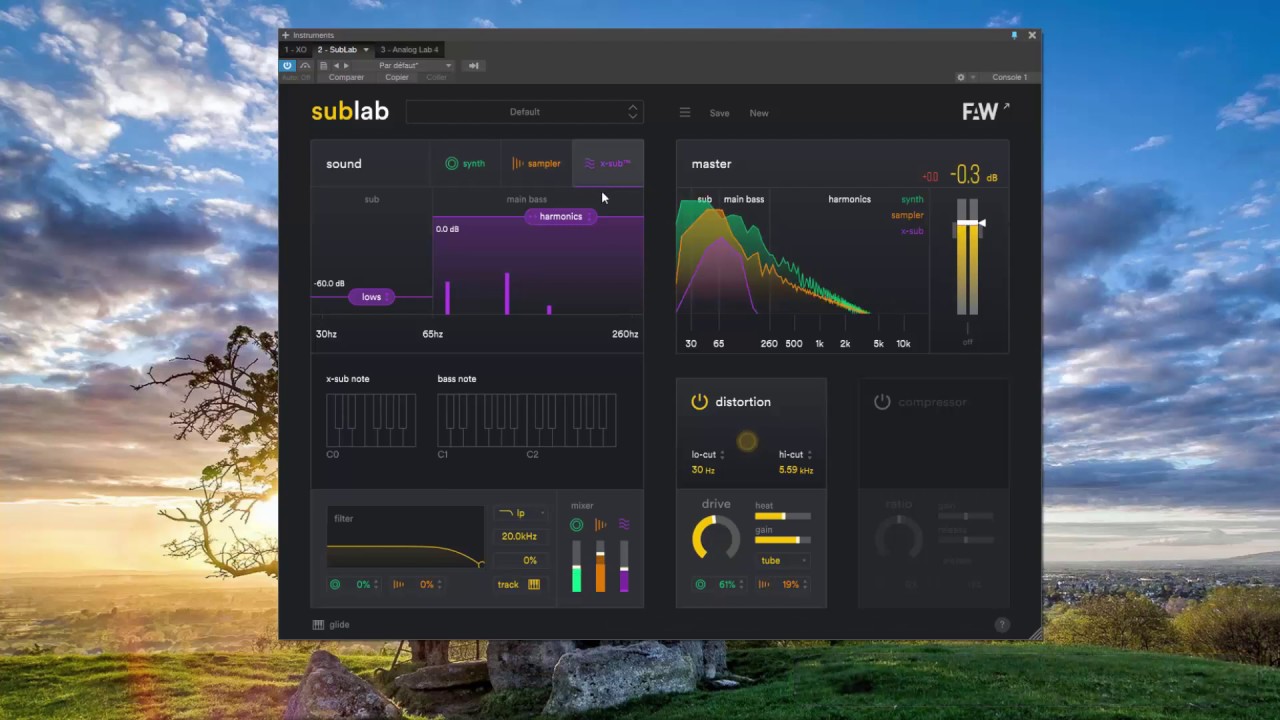Toggle filter keyboard track button
The image size is (1280, 720).
point(520,584)
